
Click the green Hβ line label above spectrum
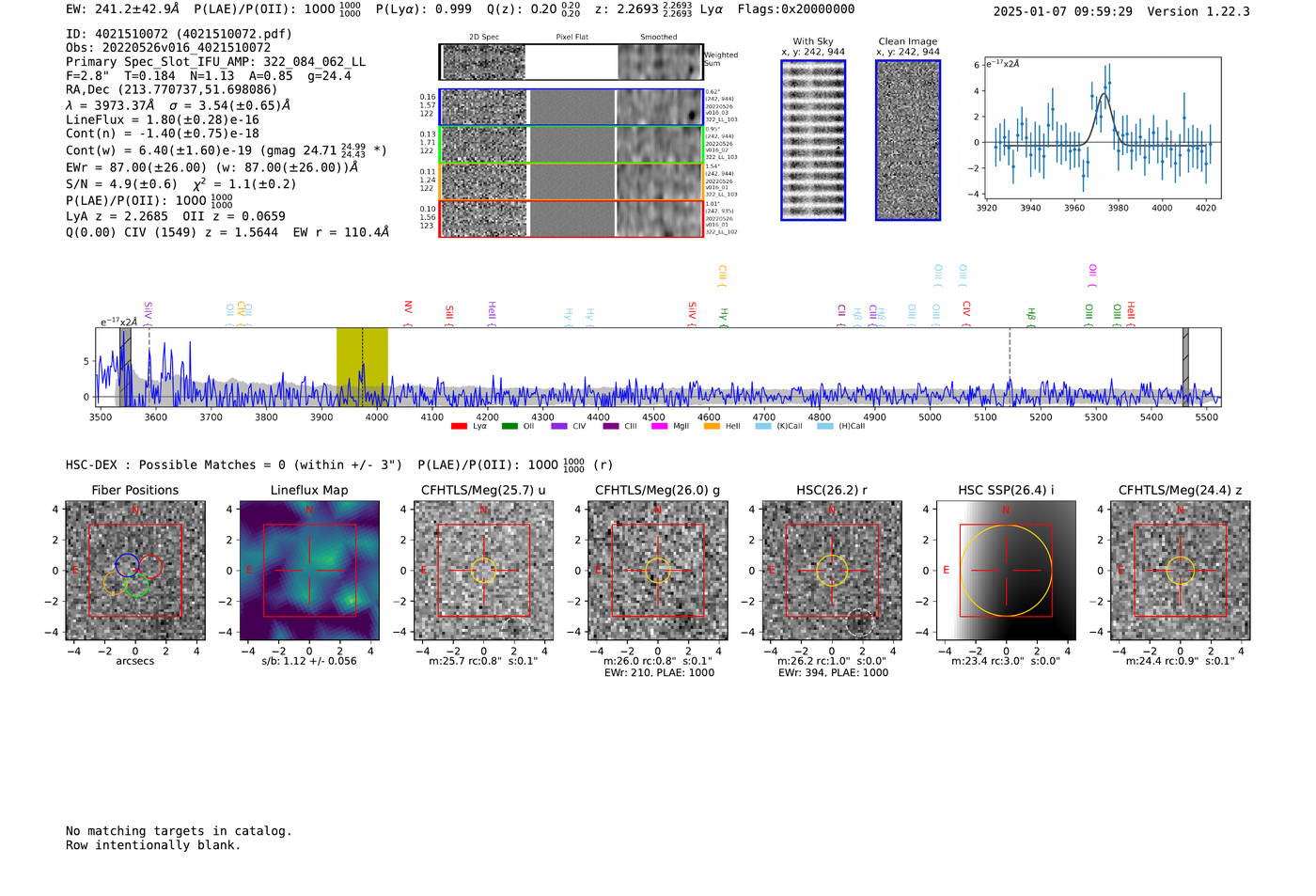point(1031,315)
